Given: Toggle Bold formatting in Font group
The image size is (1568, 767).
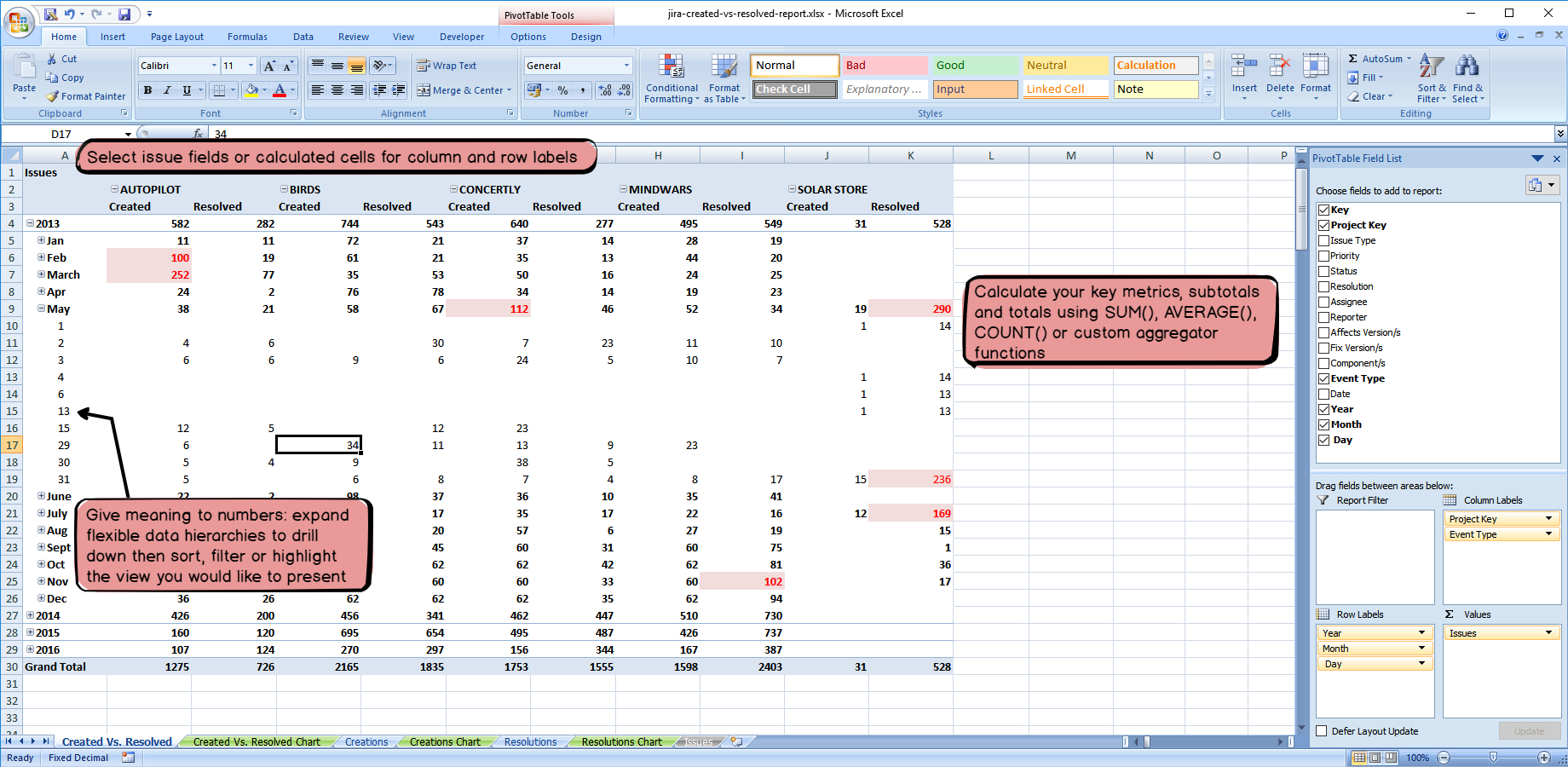Looking at the screenshot, I should 148,90.
